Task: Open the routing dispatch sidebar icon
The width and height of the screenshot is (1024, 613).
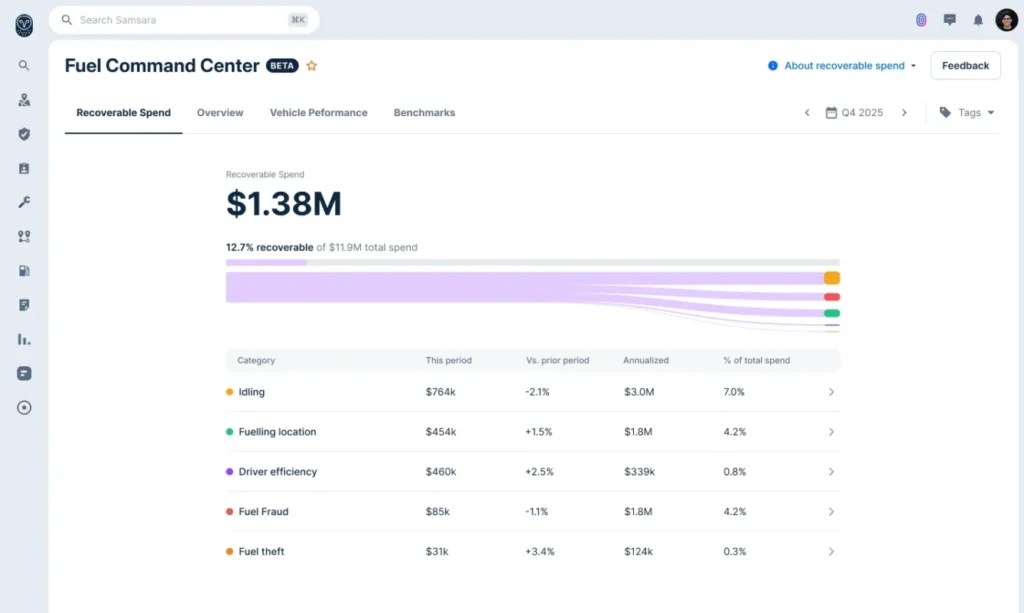Action: point(24,236)
